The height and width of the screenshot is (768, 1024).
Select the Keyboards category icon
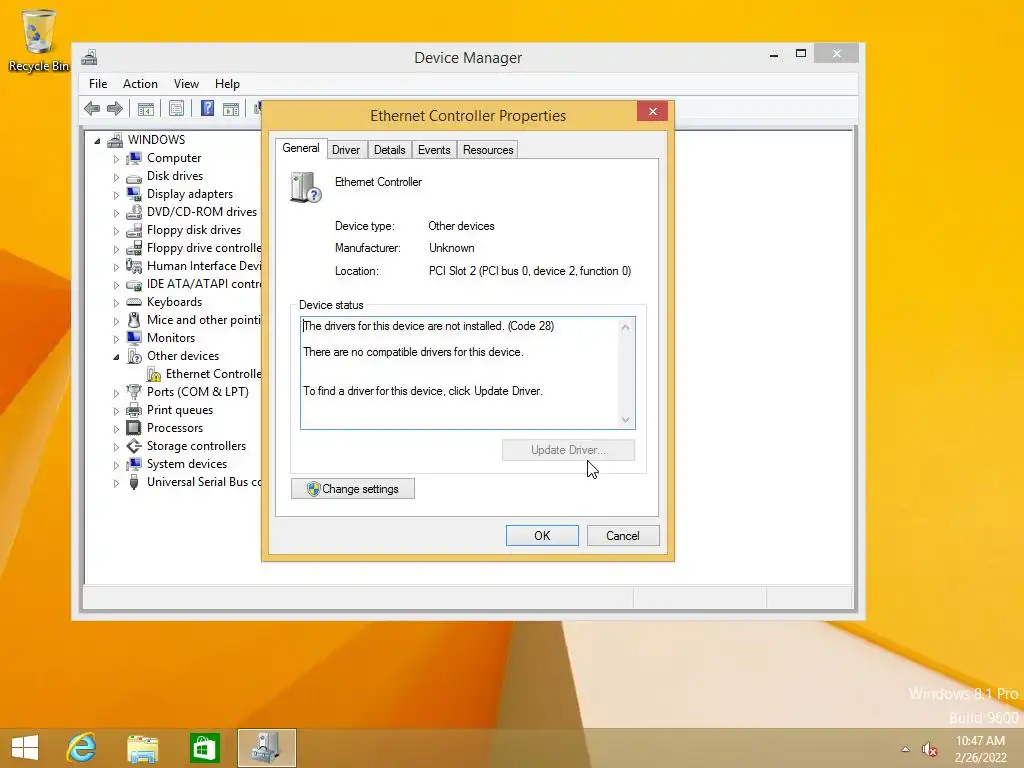(x=134, y=302)
